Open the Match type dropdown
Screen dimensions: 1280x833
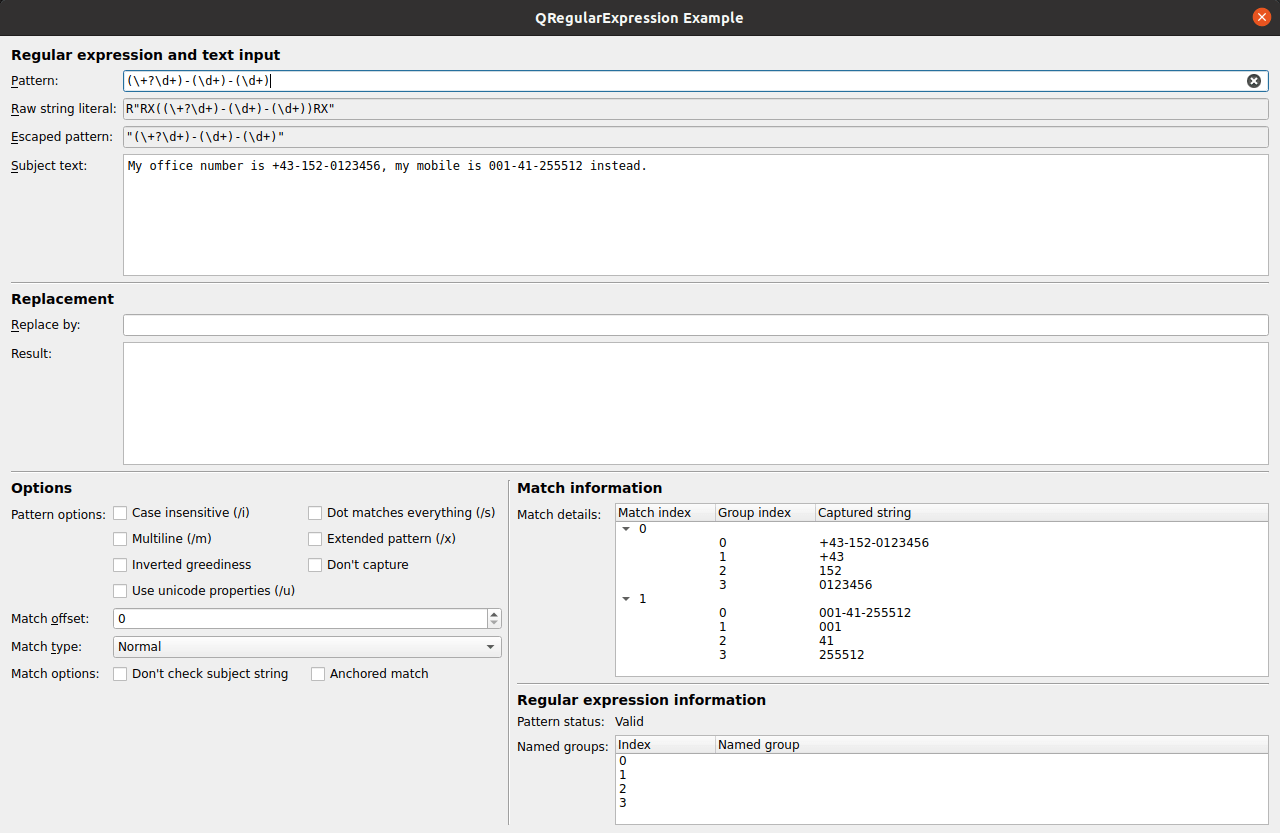[x=307, y=647]
